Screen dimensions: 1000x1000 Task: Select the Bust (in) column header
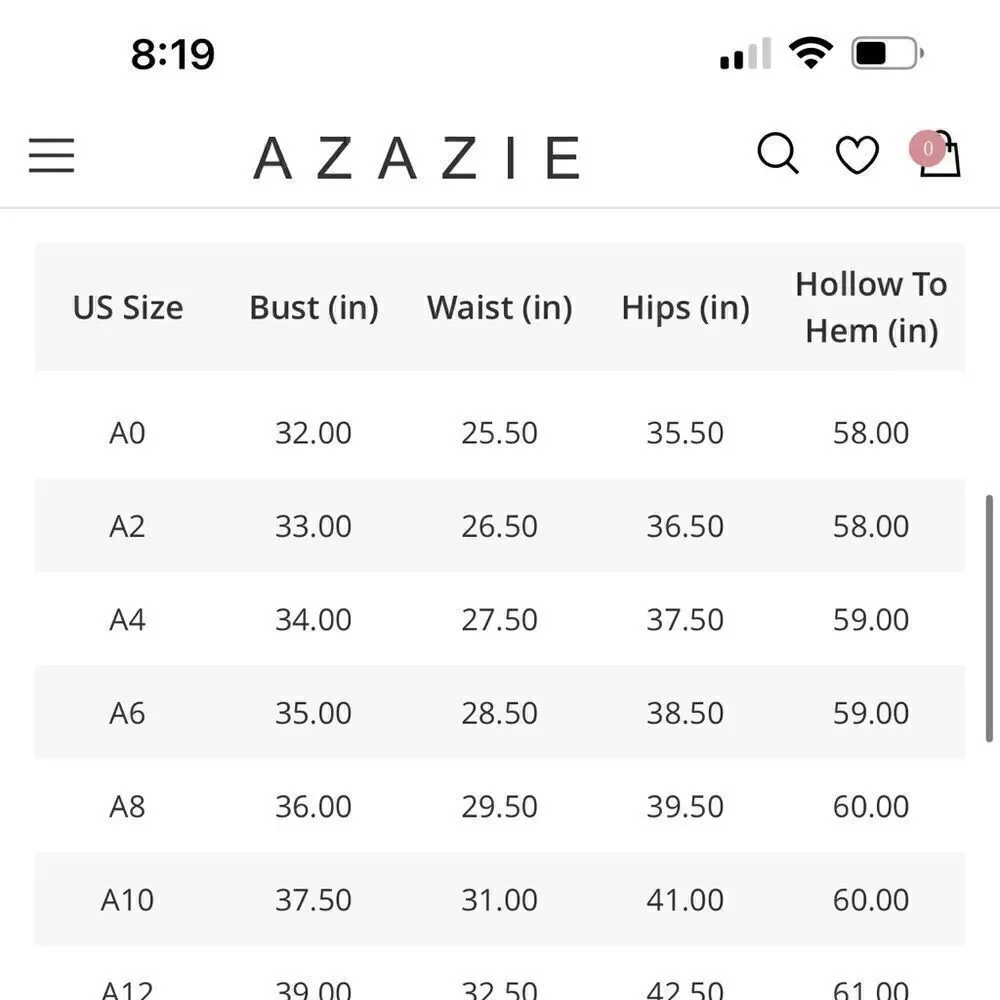click(x=314, y=307)
